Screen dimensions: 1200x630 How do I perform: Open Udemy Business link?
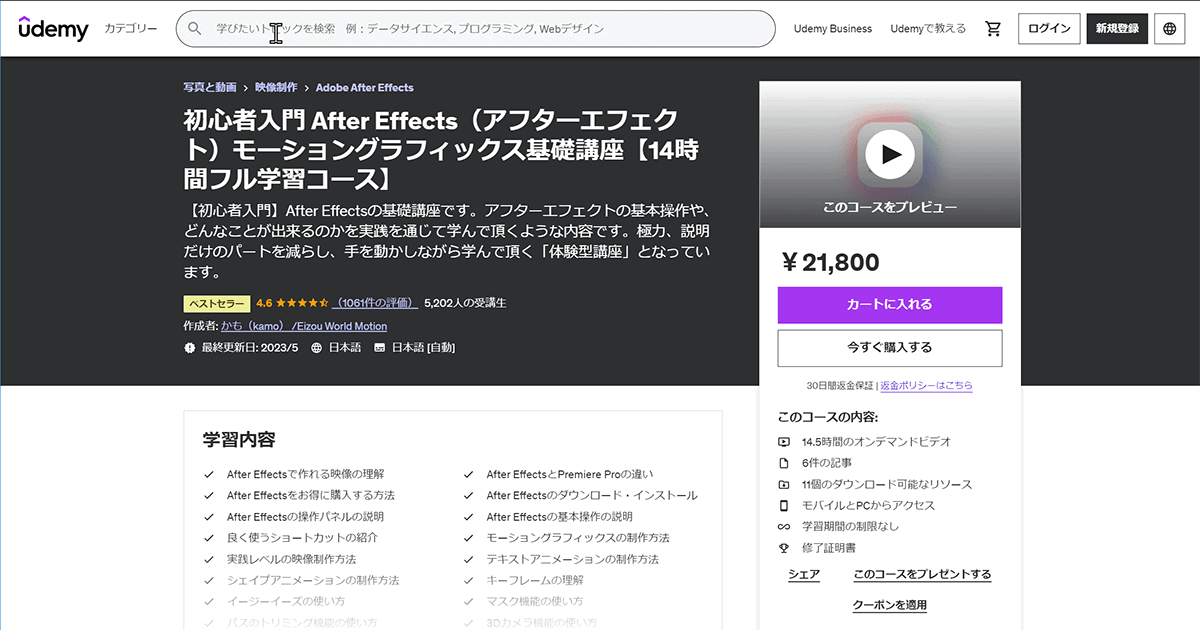[833, 29]
